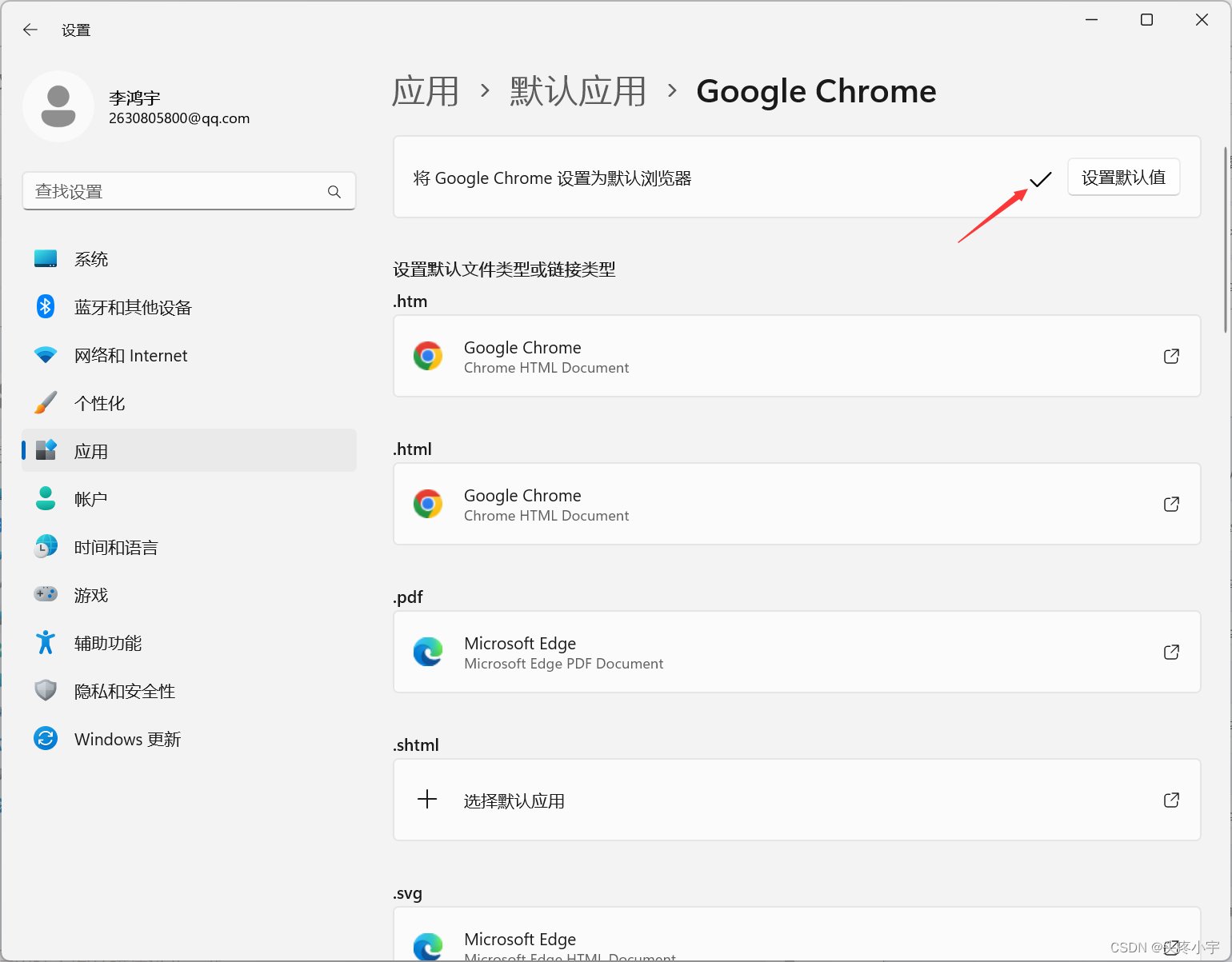The height and width of the screenshot is (962, 1232).
Task: Open Windows 更新 in the sidebar
Action: (x=189, y=739)
